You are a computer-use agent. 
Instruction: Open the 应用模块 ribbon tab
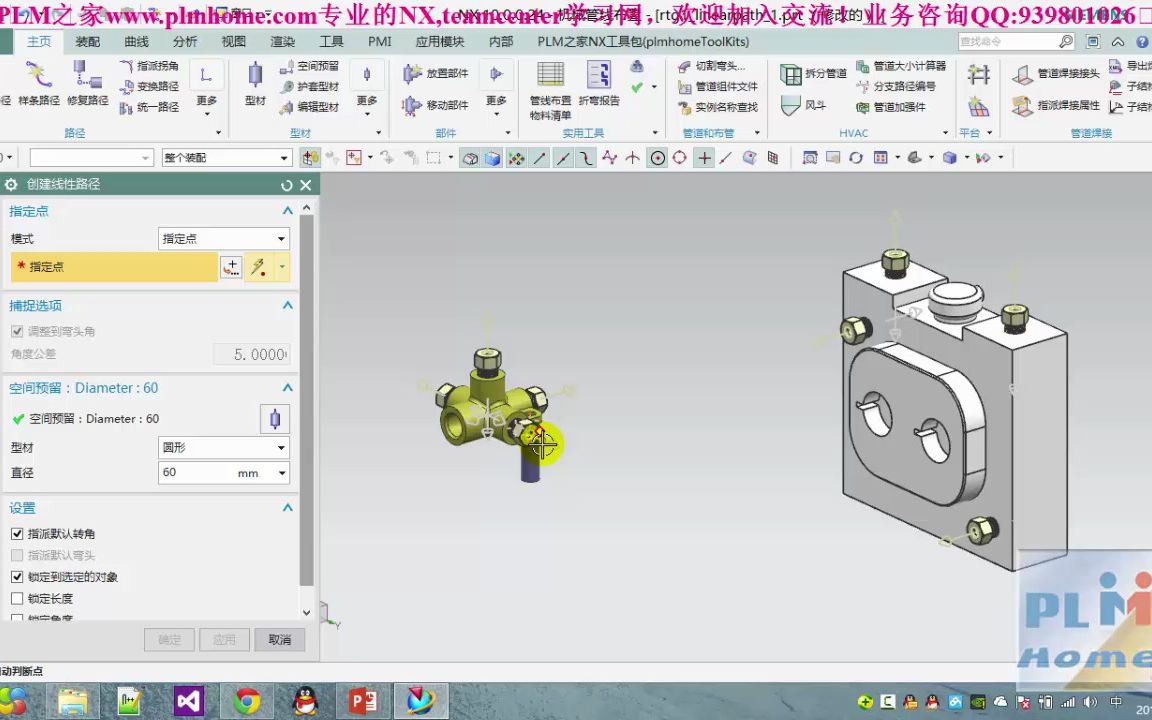pyautogui.click(x=440, y=42)
